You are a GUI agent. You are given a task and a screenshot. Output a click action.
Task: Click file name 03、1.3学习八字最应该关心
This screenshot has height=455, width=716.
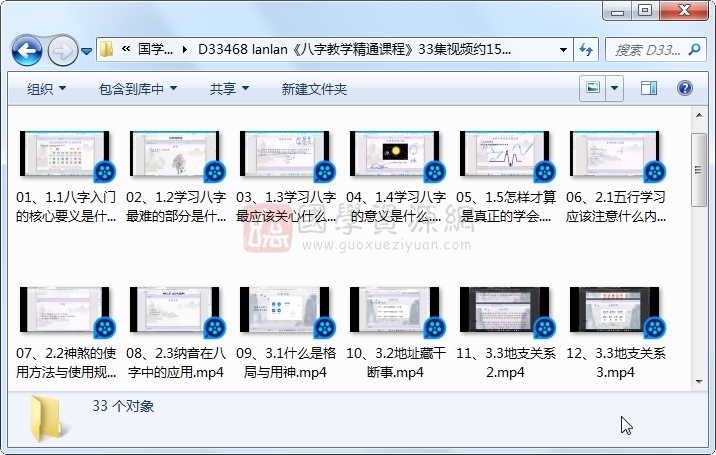(286, 206)
